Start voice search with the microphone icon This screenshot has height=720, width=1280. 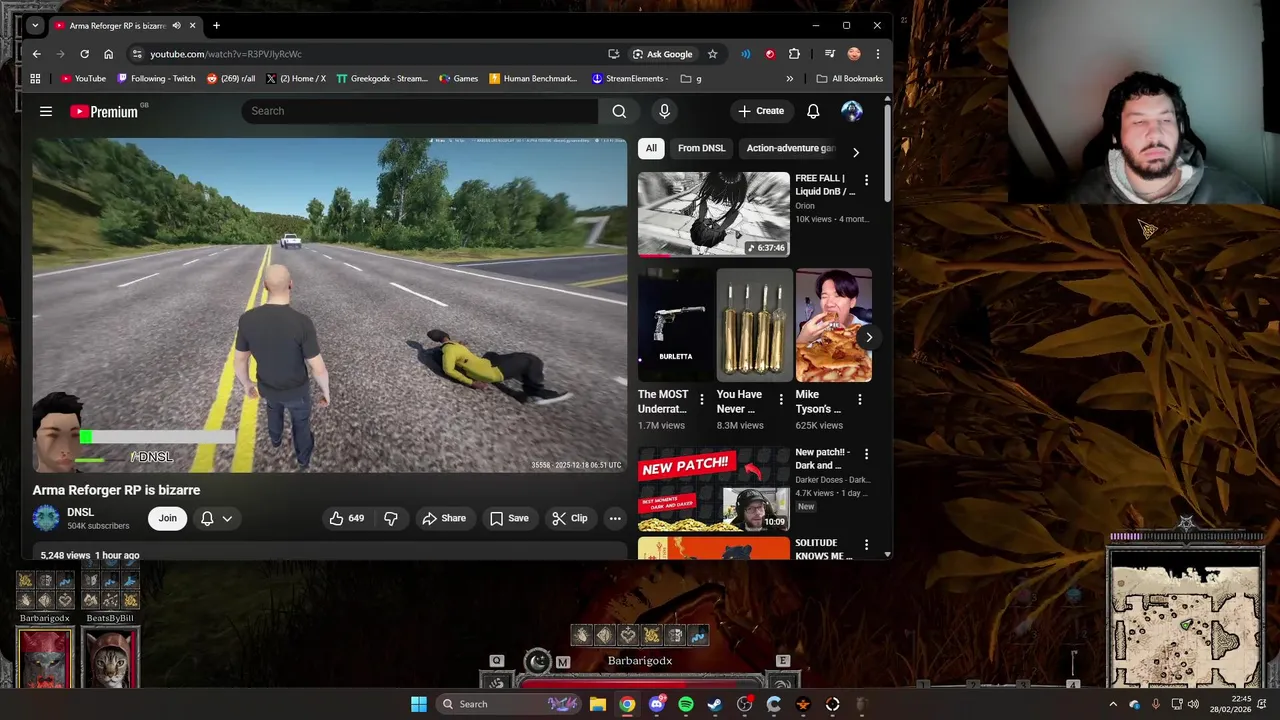coord(664,111)
